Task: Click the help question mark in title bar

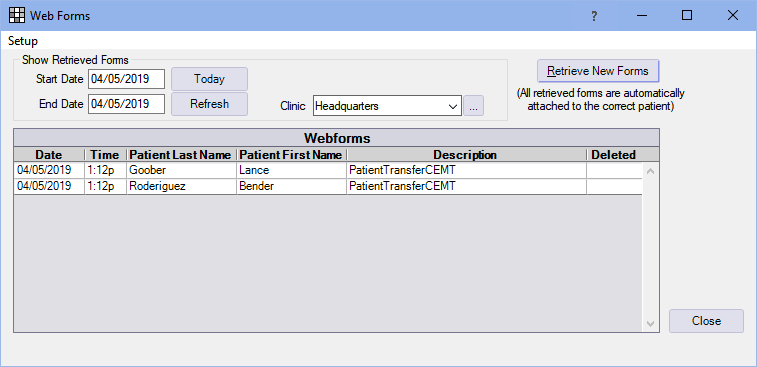Action: (594, 16)
